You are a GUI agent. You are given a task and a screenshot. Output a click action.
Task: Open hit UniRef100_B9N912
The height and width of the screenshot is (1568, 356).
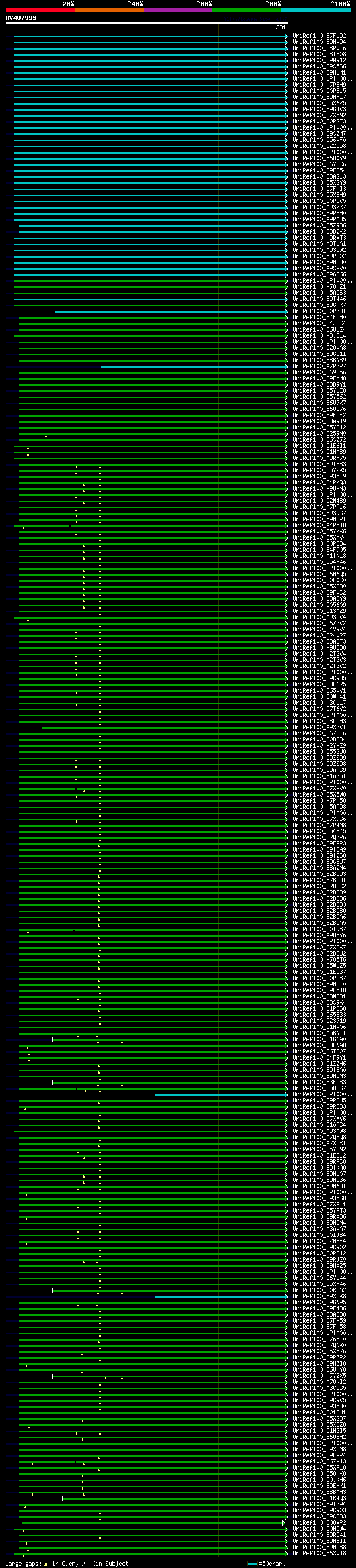[x=319, y=60]
